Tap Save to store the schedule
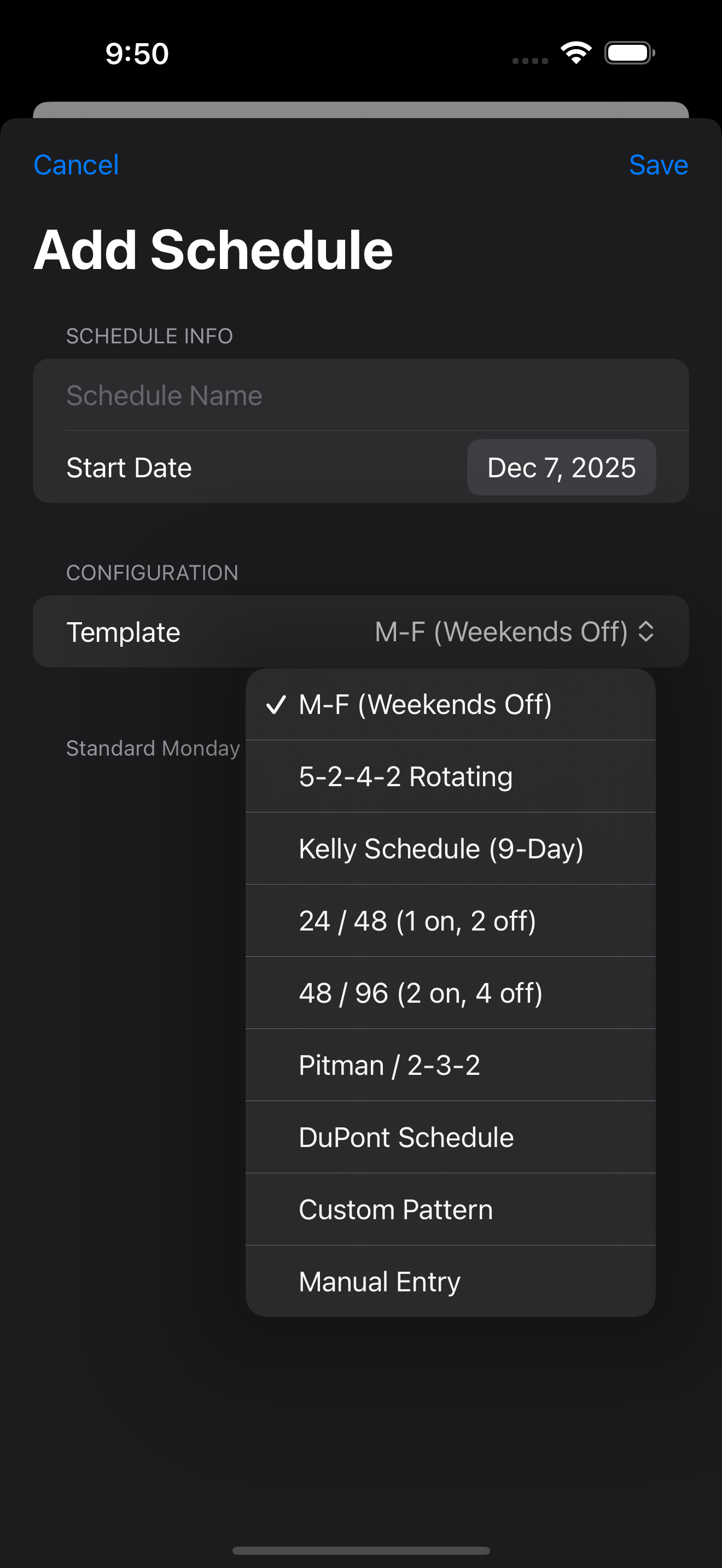Viewport: 722px width, 1568px height. (x=659, y=165)
